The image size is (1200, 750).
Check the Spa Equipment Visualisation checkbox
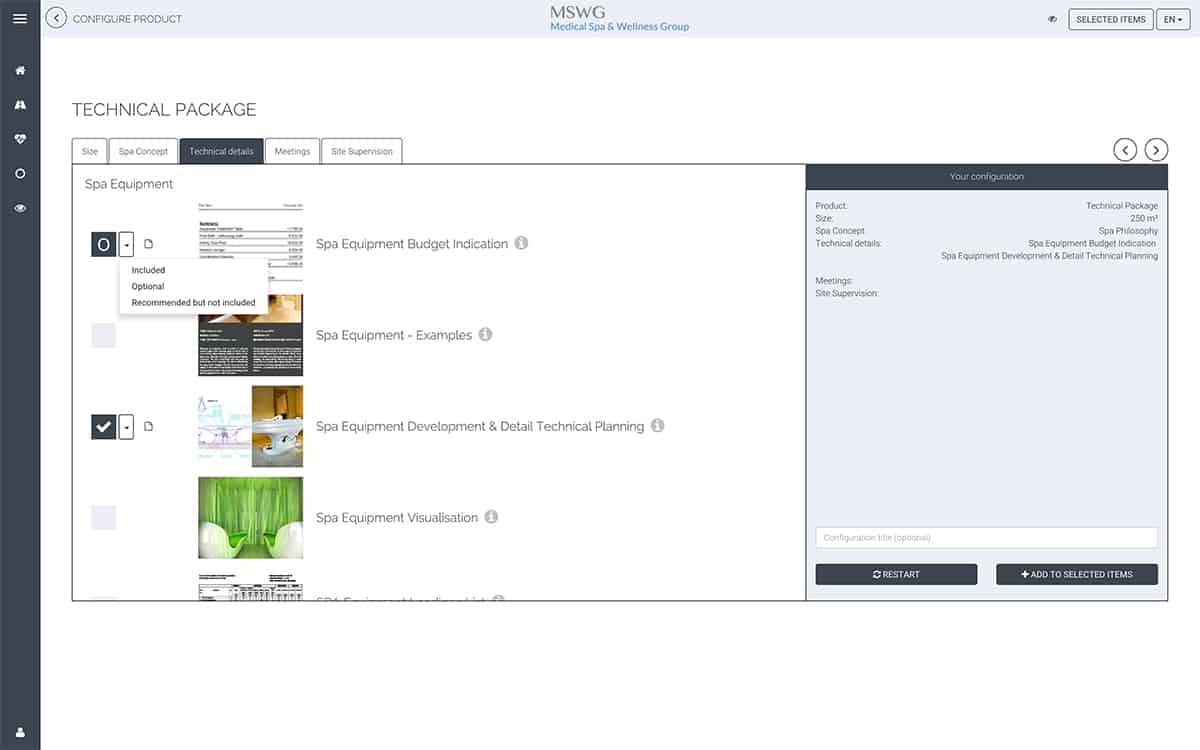104,517
